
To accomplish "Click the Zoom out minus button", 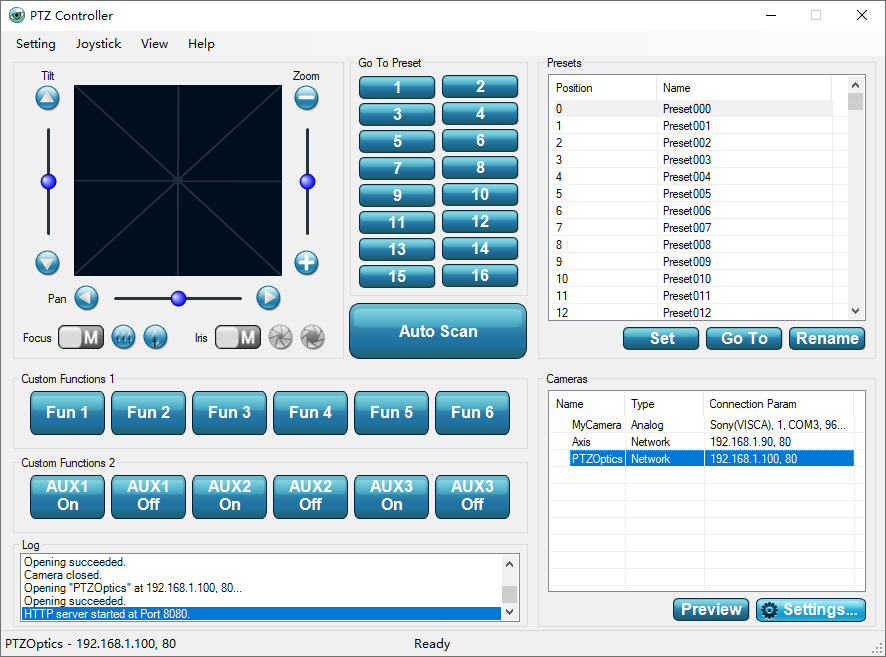I will coord(306,98).
